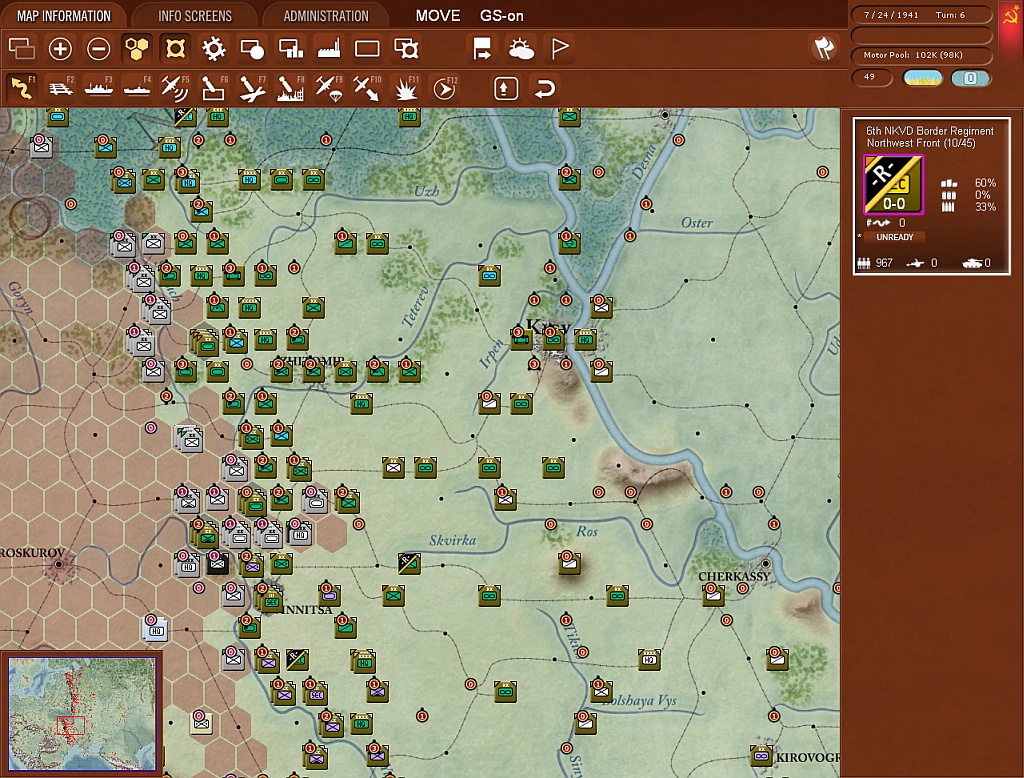The width and height of the screenshot is (1024, 778).
Task: Click the rectangle-with-circle toolbar icon
Action: point(252,48)
